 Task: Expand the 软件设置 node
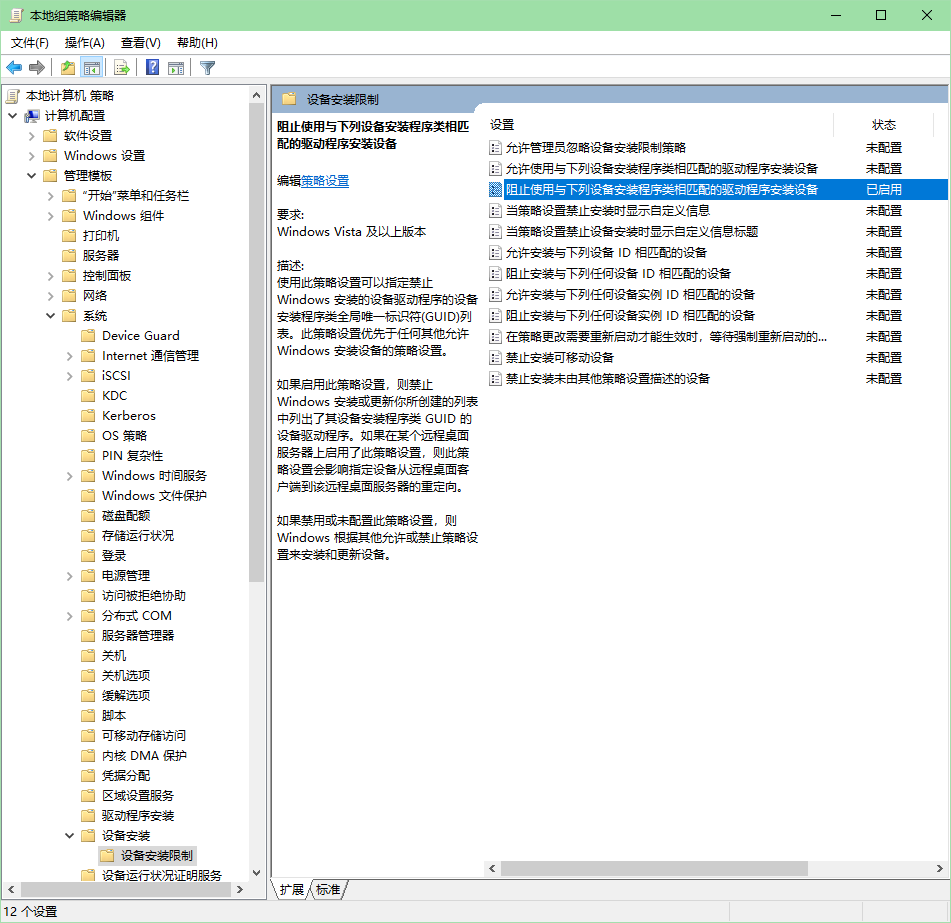(x=32, y=136)
